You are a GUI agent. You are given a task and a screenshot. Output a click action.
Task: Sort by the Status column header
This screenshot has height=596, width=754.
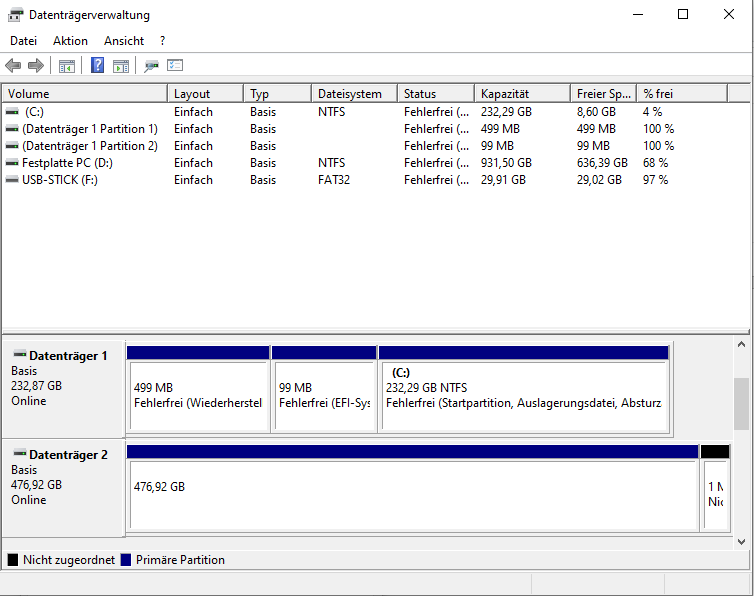click(436, 94)
